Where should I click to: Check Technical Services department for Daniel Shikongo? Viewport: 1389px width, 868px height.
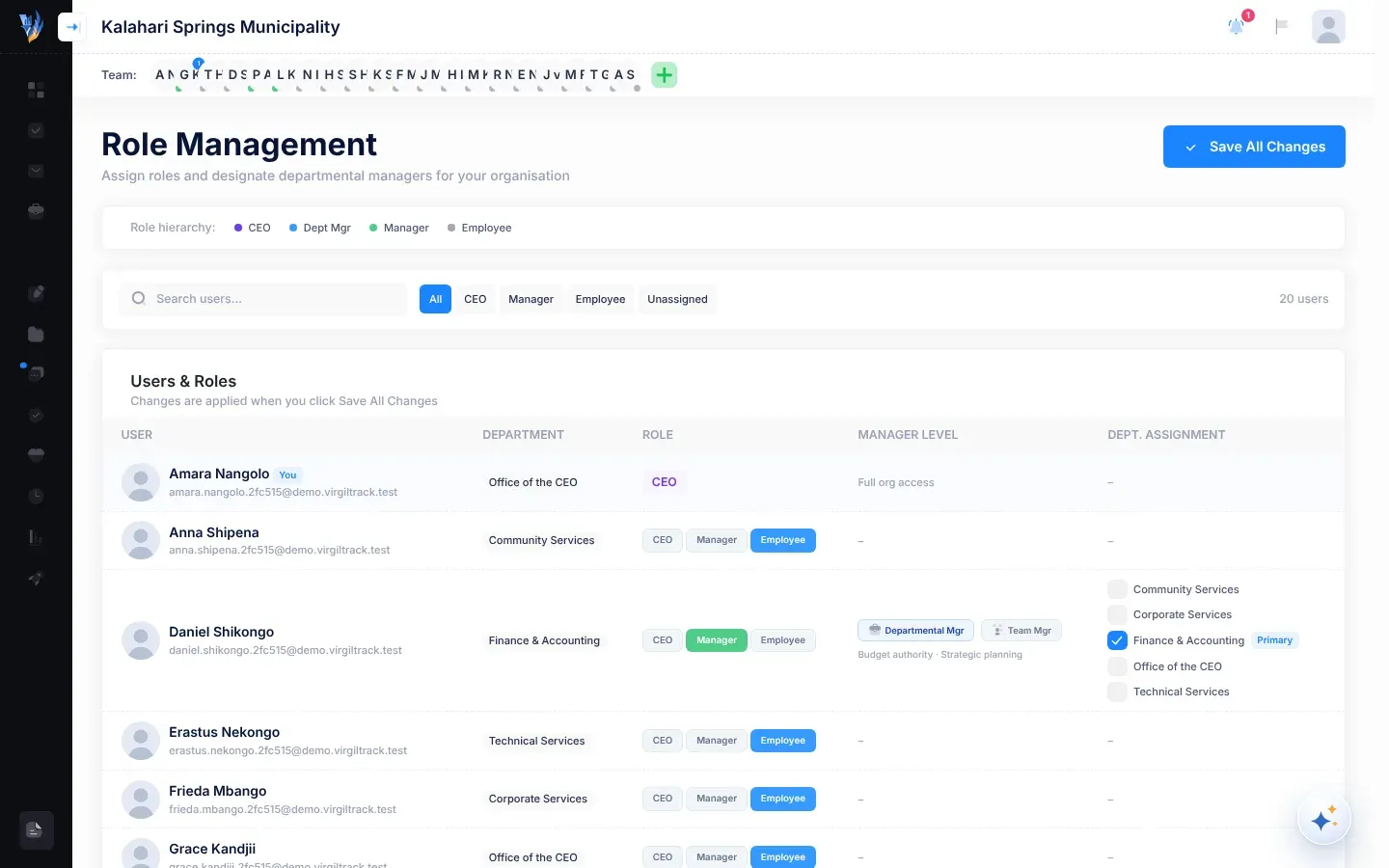[1117, 692]
